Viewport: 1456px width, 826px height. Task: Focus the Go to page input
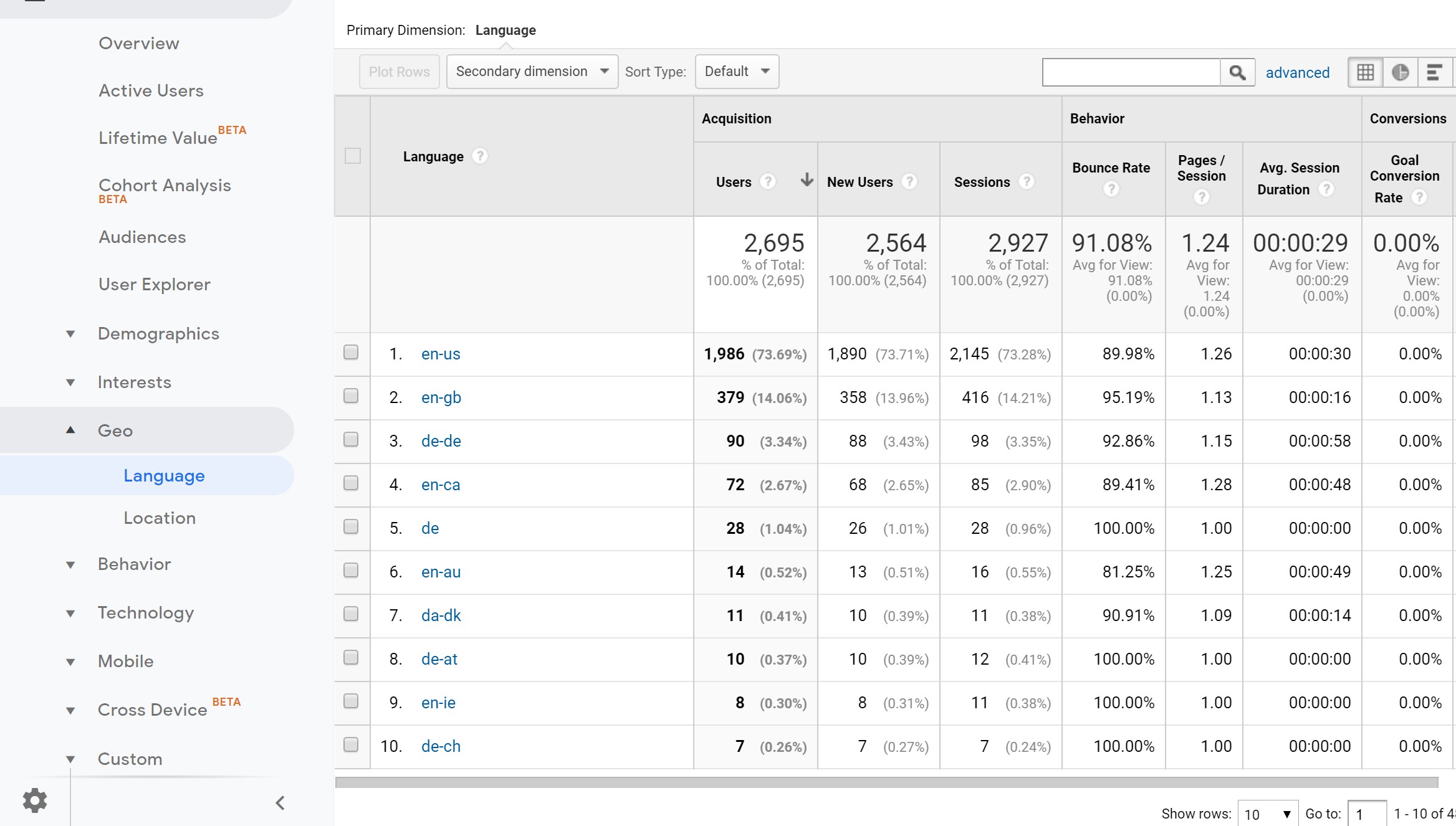pos(1366,814)
